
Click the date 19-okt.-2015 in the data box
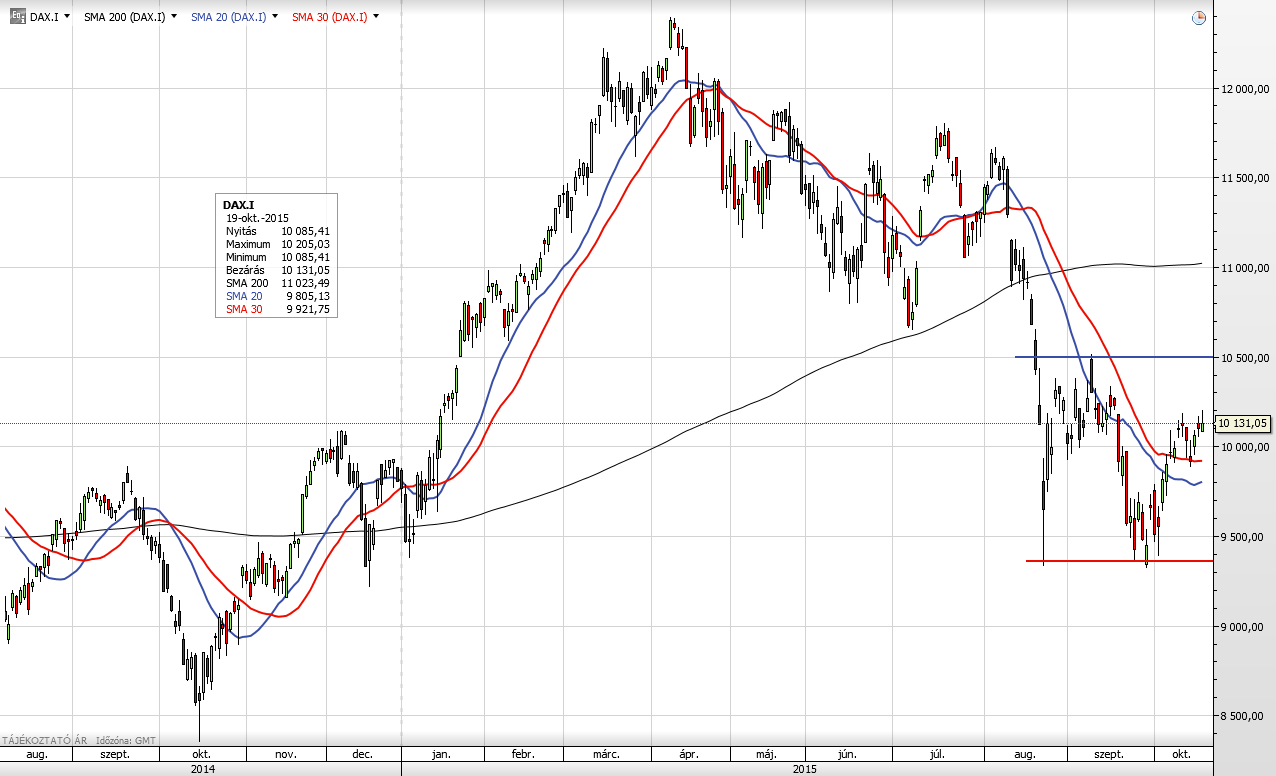259,217
